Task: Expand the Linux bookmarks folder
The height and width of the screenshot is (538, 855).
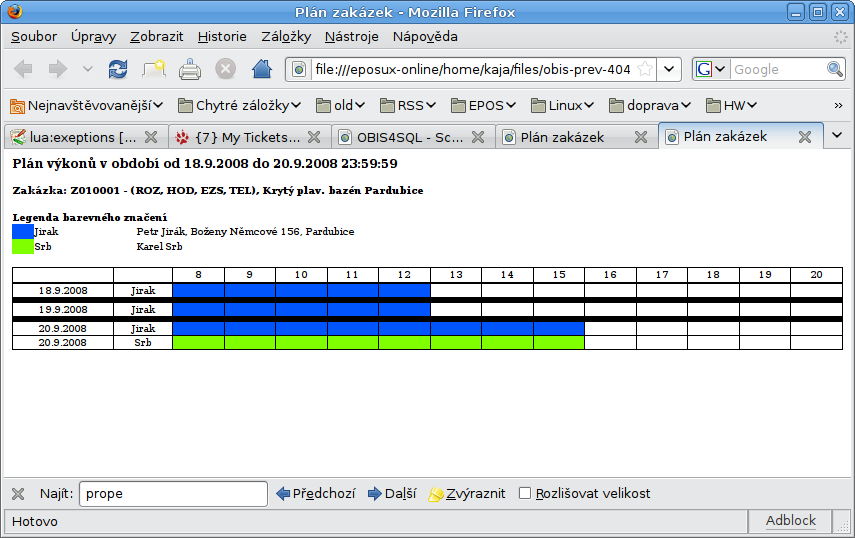Action: coord(562,105)
